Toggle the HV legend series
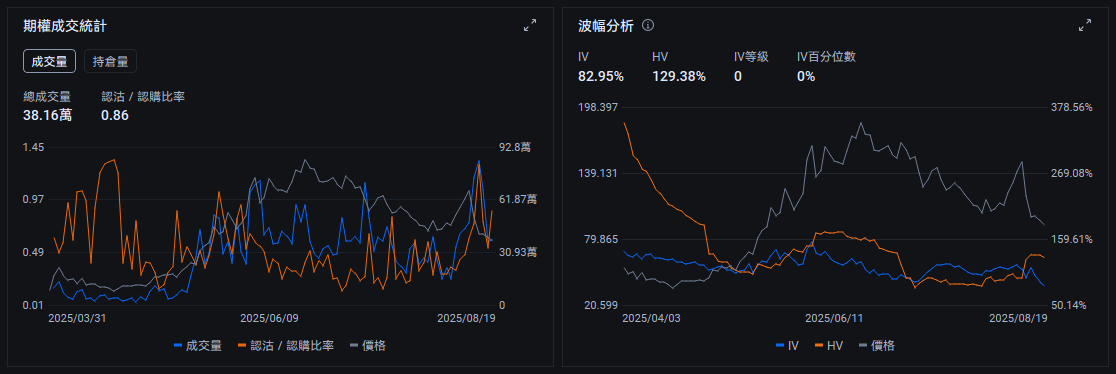The image size is (1116, 374). pos(830,346)
